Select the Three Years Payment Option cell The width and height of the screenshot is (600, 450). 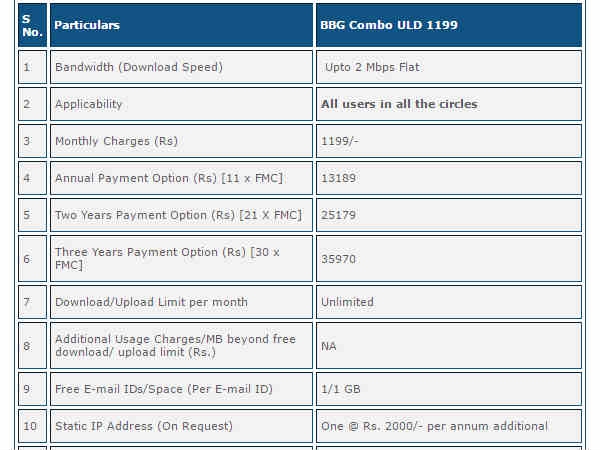pyautogui.click(x=181, y=259)
